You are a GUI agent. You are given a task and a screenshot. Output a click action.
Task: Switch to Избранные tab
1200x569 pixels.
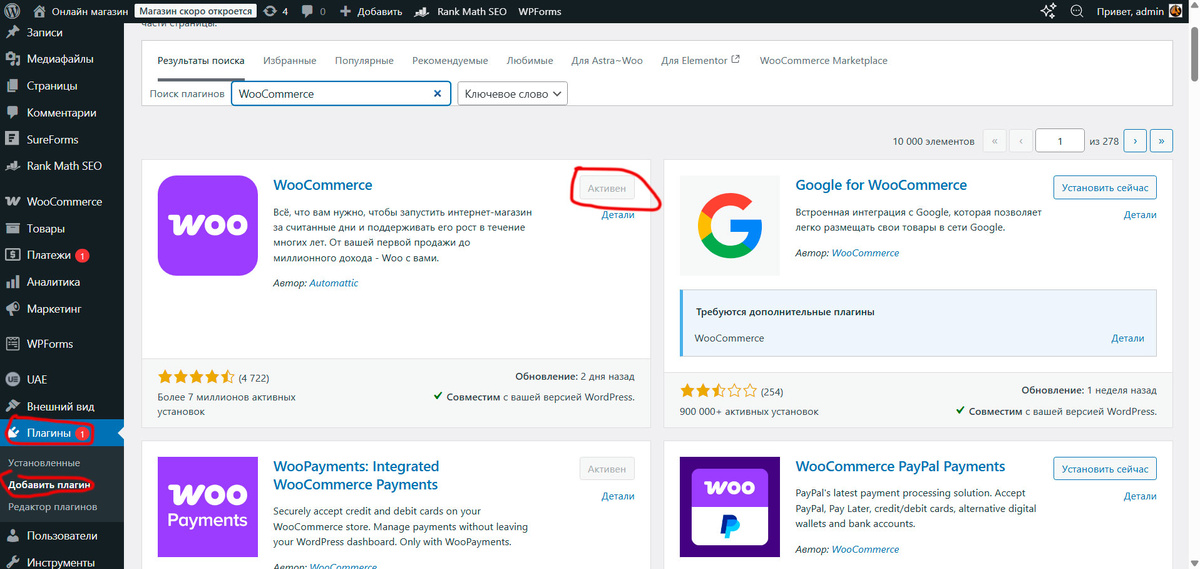tap(290, 61)
